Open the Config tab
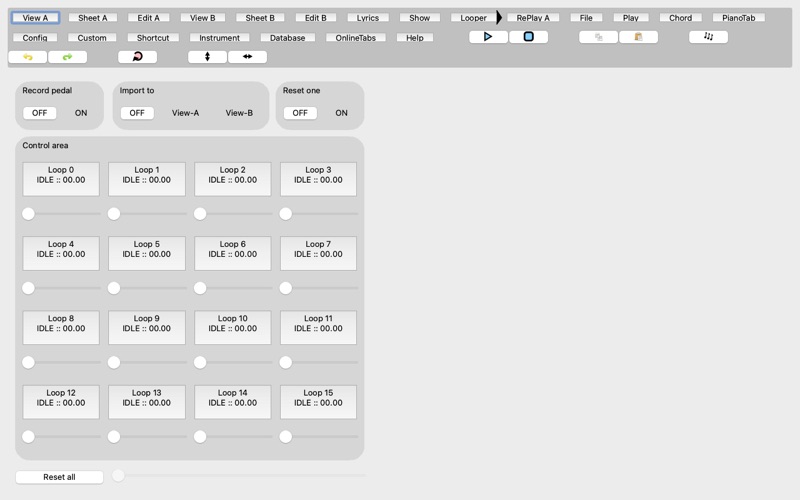Image resolution: width=800 pixels, height=500 pixels. tap(35, 38)
